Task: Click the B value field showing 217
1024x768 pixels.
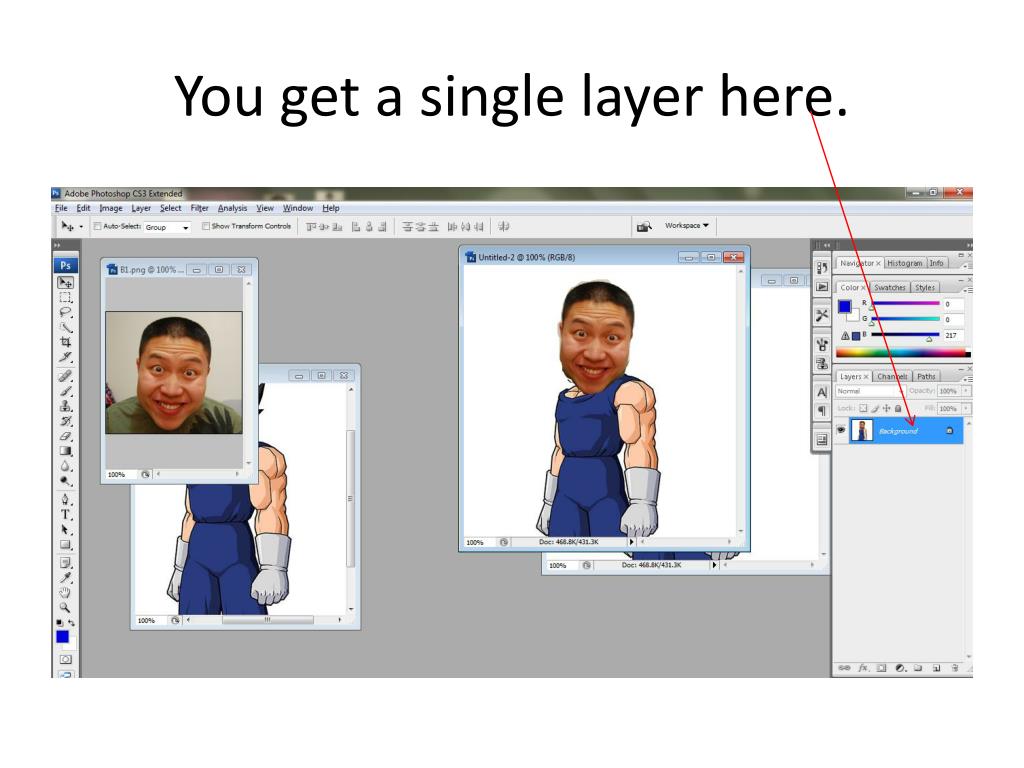Action: (951, 336)
